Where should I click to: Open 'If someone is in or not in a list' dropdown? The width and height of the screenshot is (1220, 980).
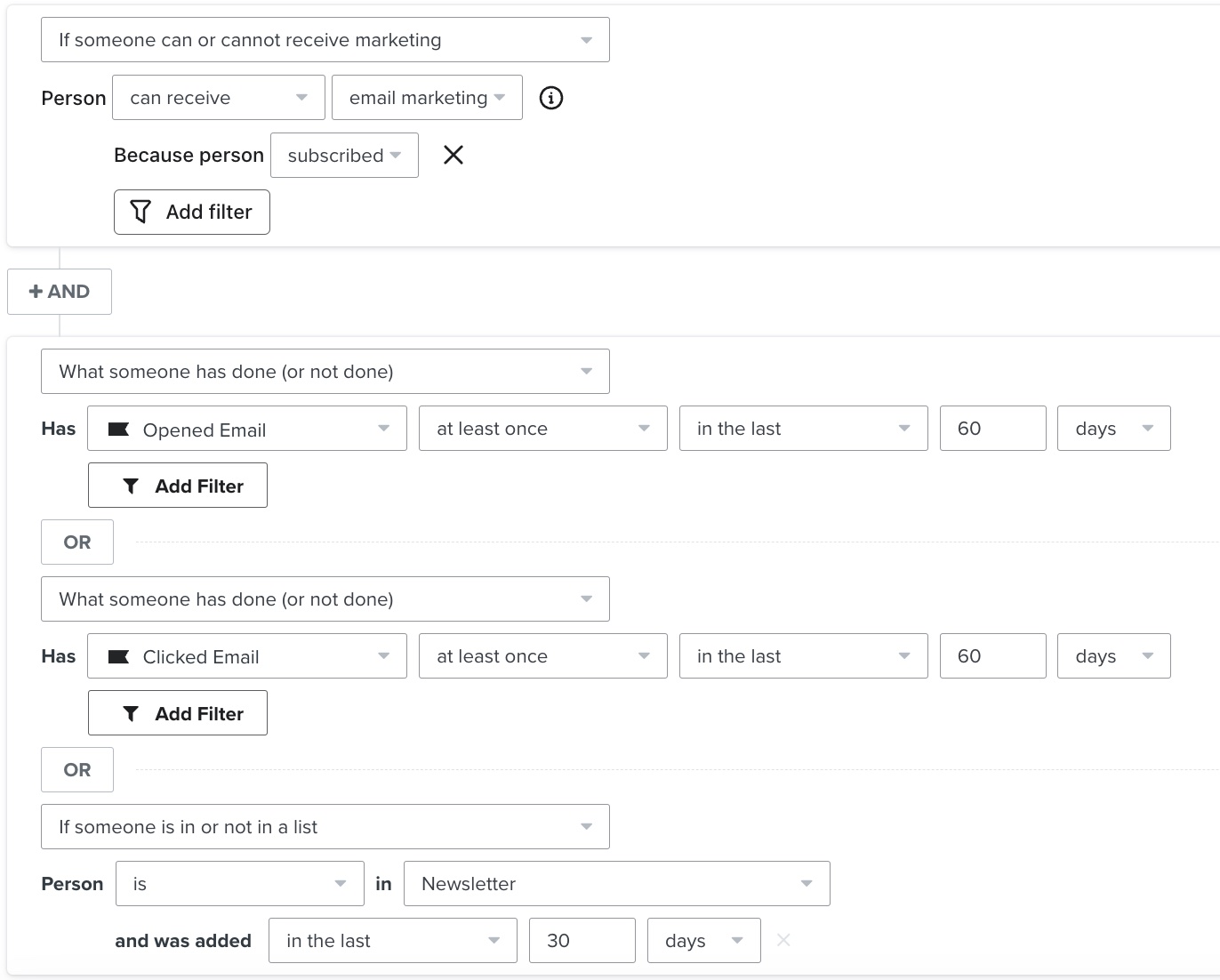pos(325,827)
